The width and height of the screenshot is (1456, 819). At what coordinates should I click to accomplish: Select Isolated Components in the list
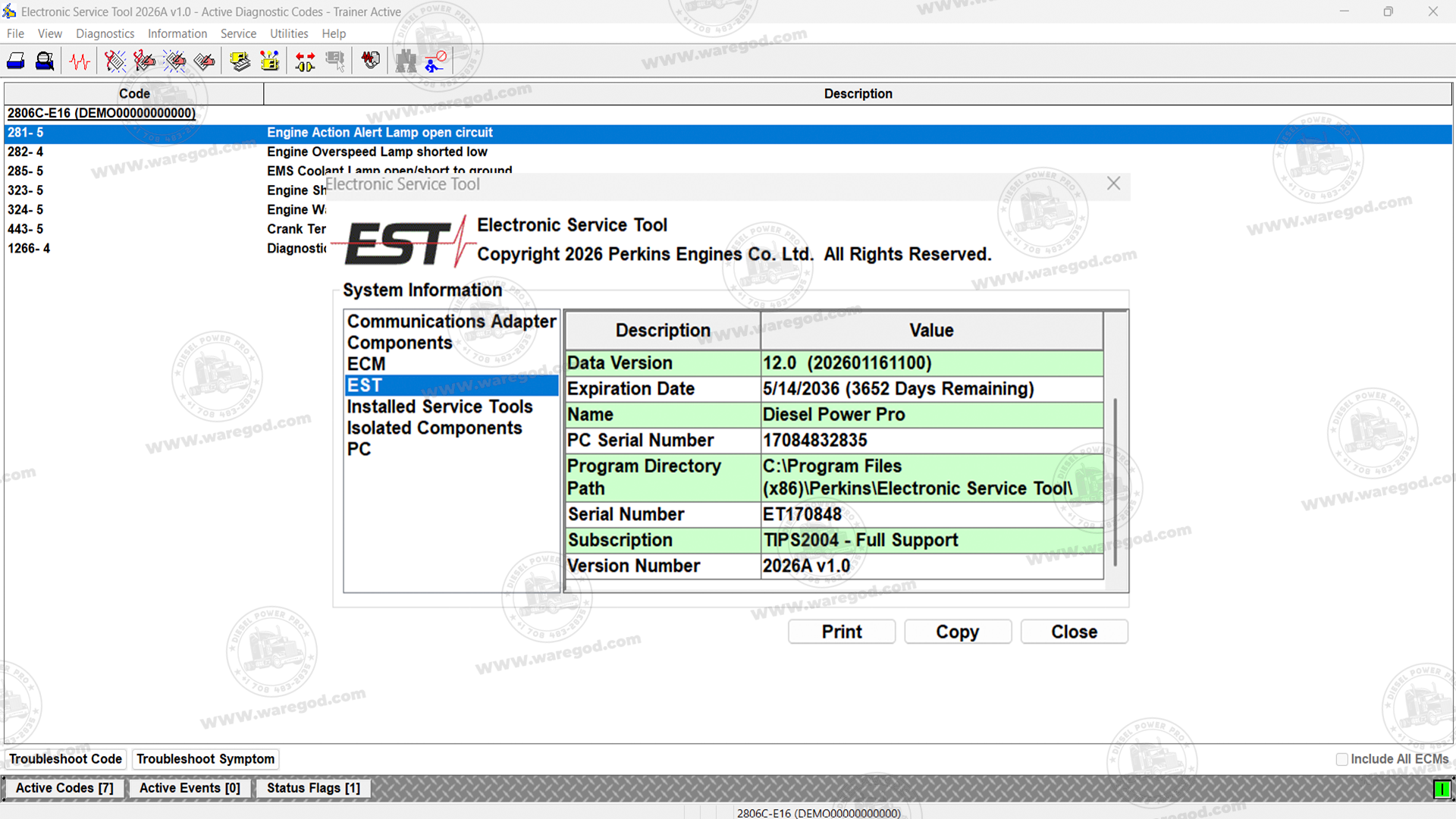(452, 428)
